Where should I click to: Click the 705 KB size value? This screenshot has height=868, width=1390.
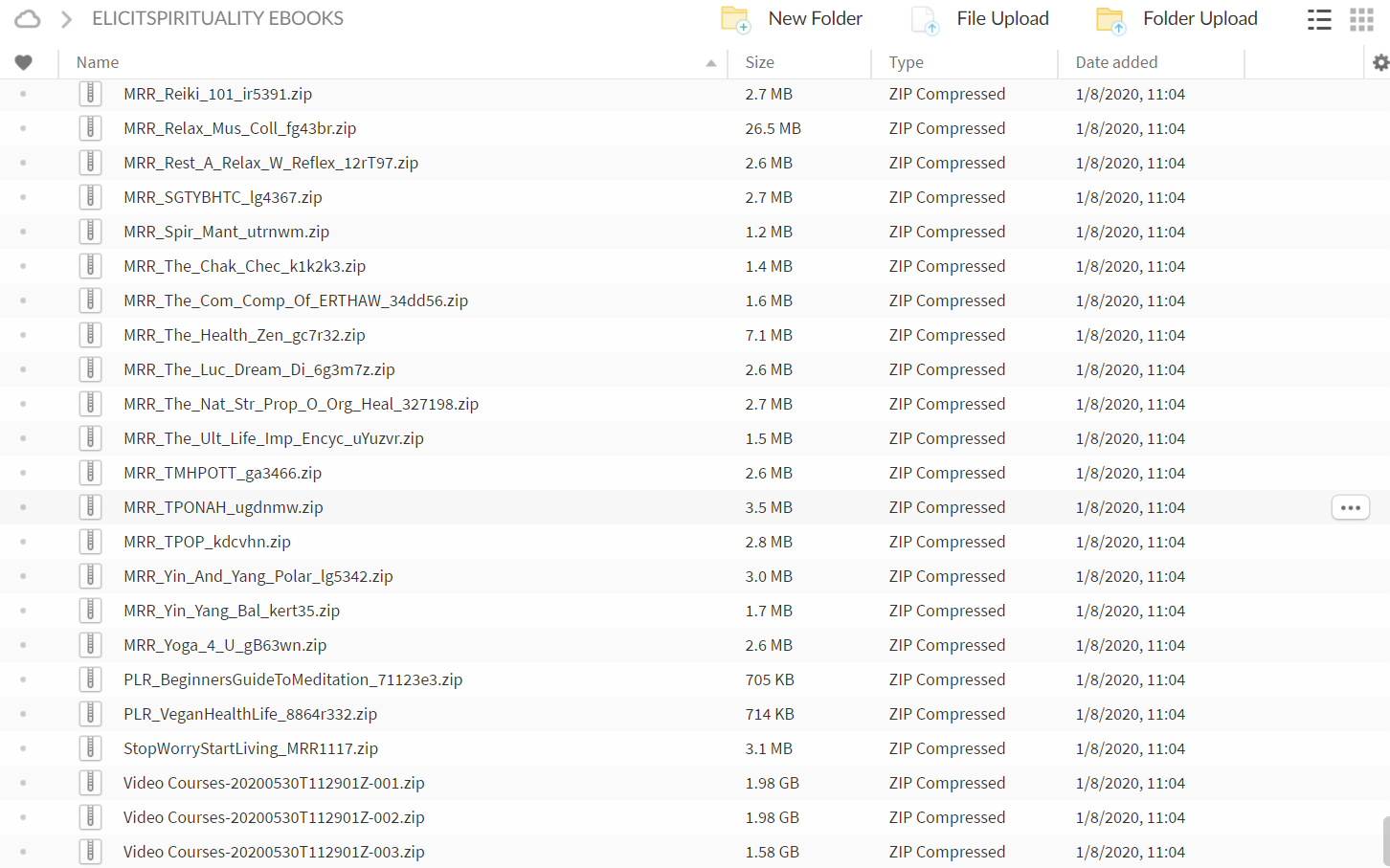click(770, 679)
